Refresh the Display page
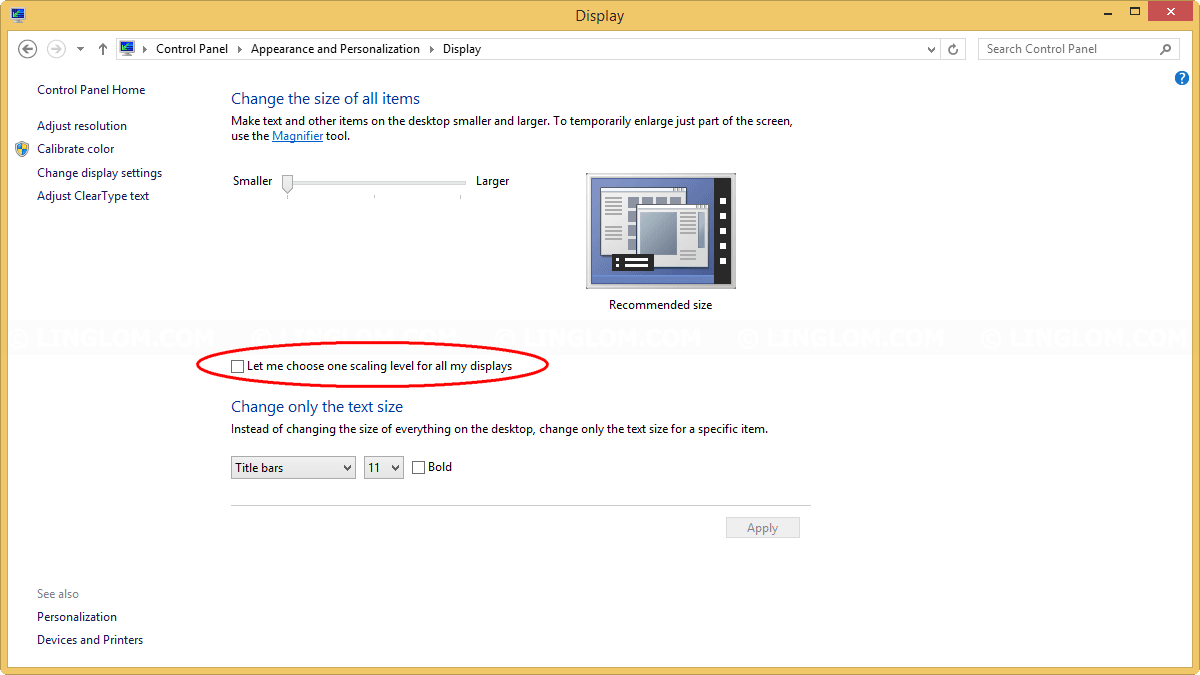 click(x=954, y=48)
